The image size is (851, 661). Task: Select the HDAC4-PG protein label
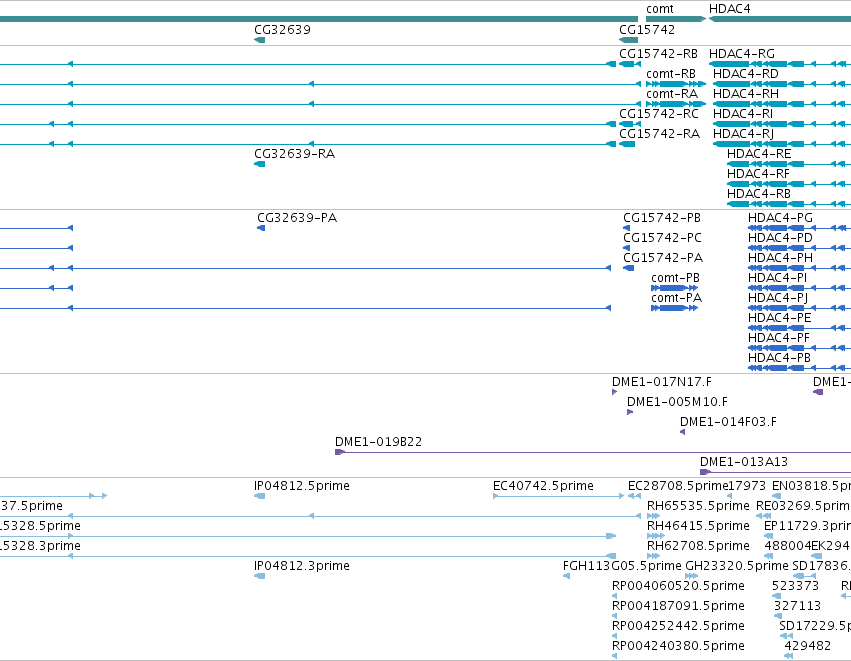click(x=780, y=218)
